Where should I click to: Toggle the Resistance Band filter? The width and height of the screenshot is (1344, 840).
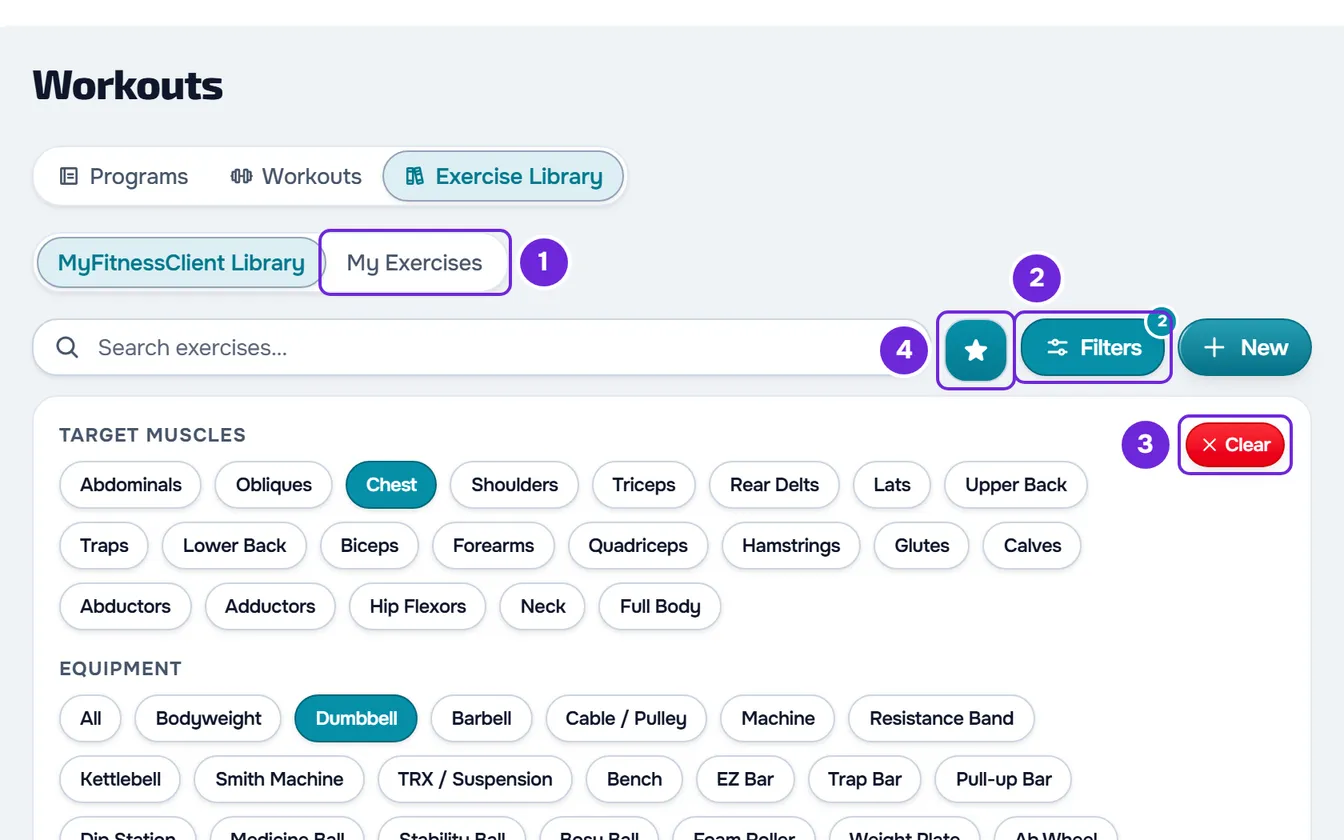pos(941,719)
